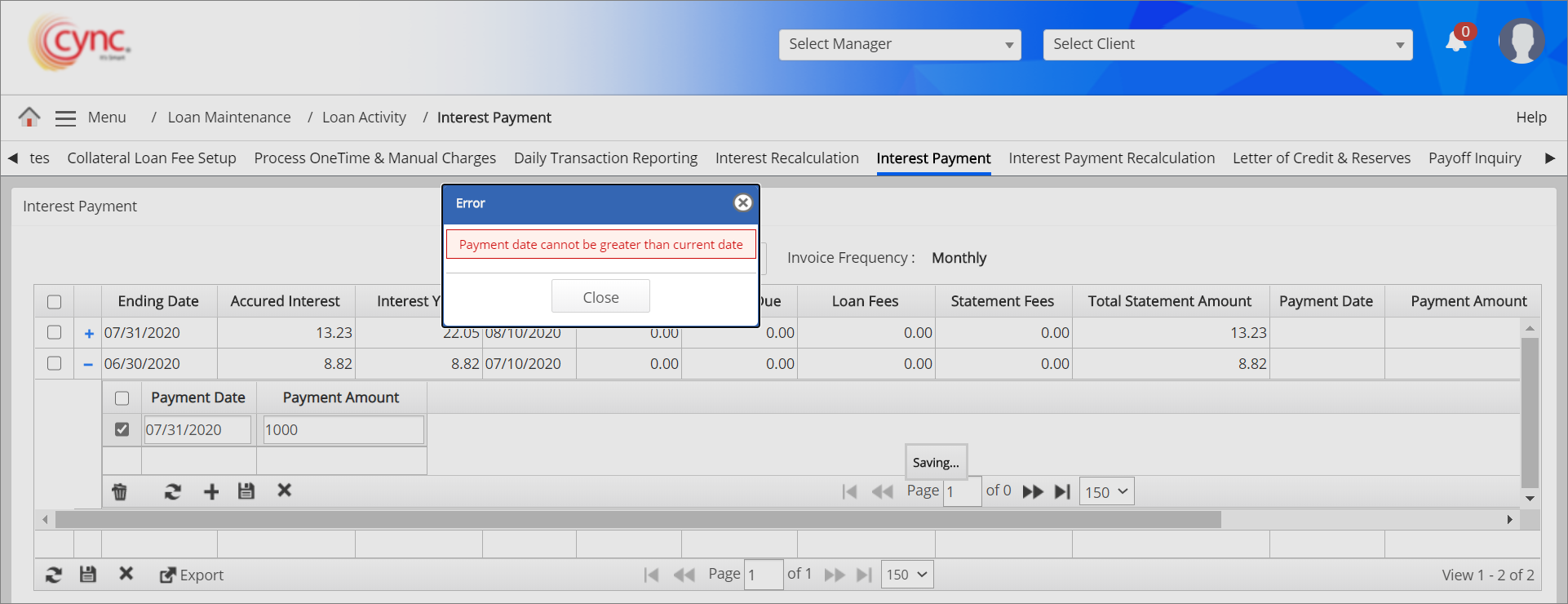Check the box for the 07/31/2020 row
Screen dimensions: 1568x604
pos(55,332)
